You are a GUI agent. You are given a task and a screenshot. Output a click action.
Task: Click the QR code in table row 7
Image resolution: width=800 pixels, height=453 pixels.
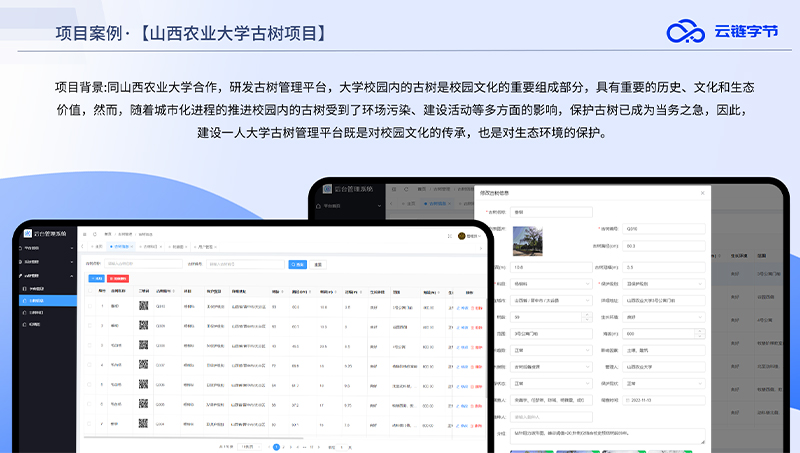[x=143, y=423]
